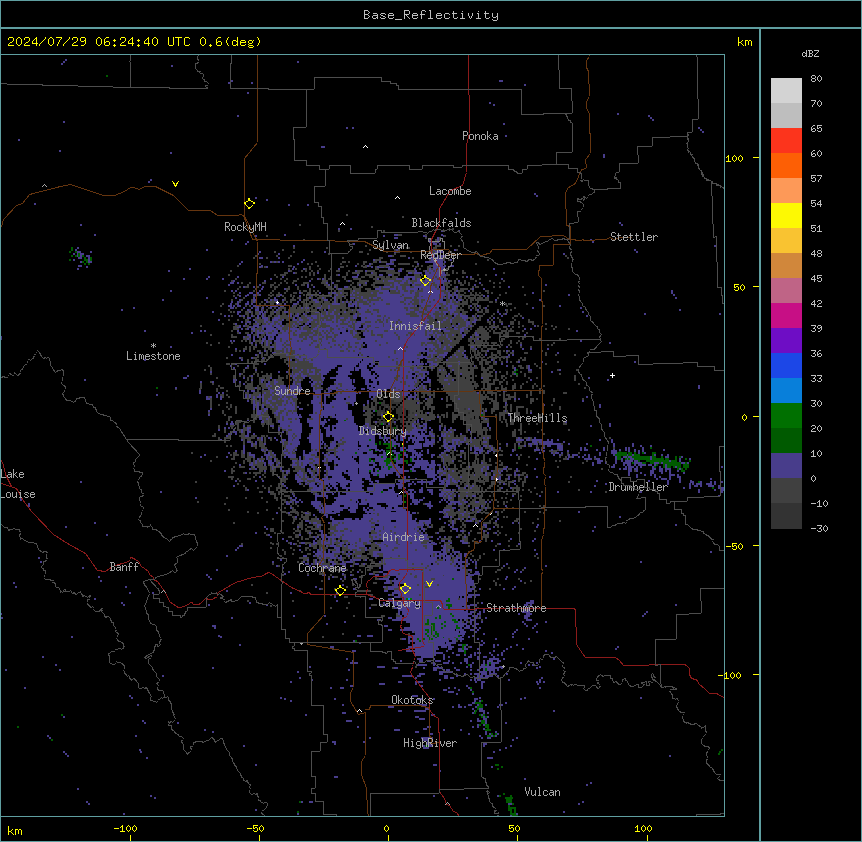This screenshot has height=842, width=862.
Task: Click the Innisfail city label
Action: pos(416,326)
